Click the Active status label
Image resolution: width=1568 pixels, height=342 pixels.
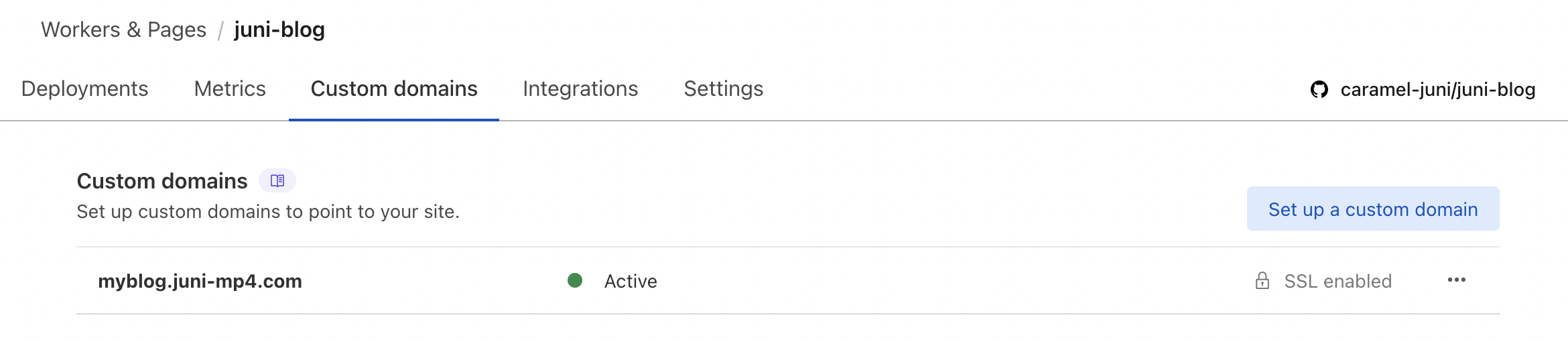(631, 281)
